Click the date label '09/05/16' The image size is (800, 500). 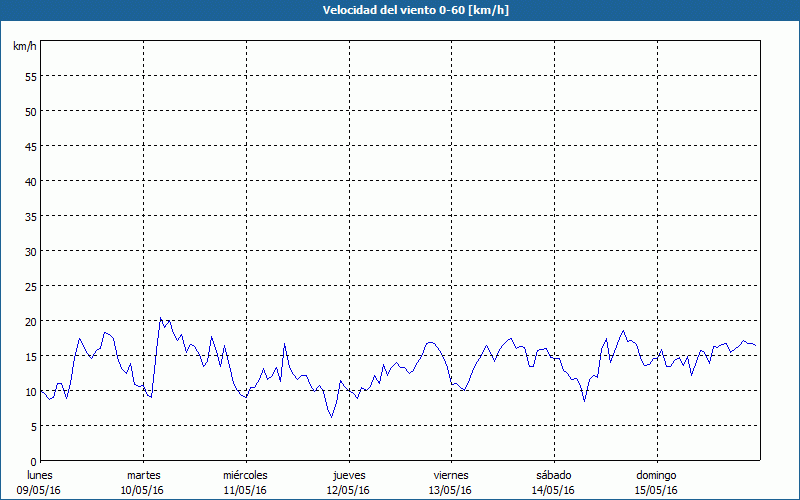click(40, 490)
